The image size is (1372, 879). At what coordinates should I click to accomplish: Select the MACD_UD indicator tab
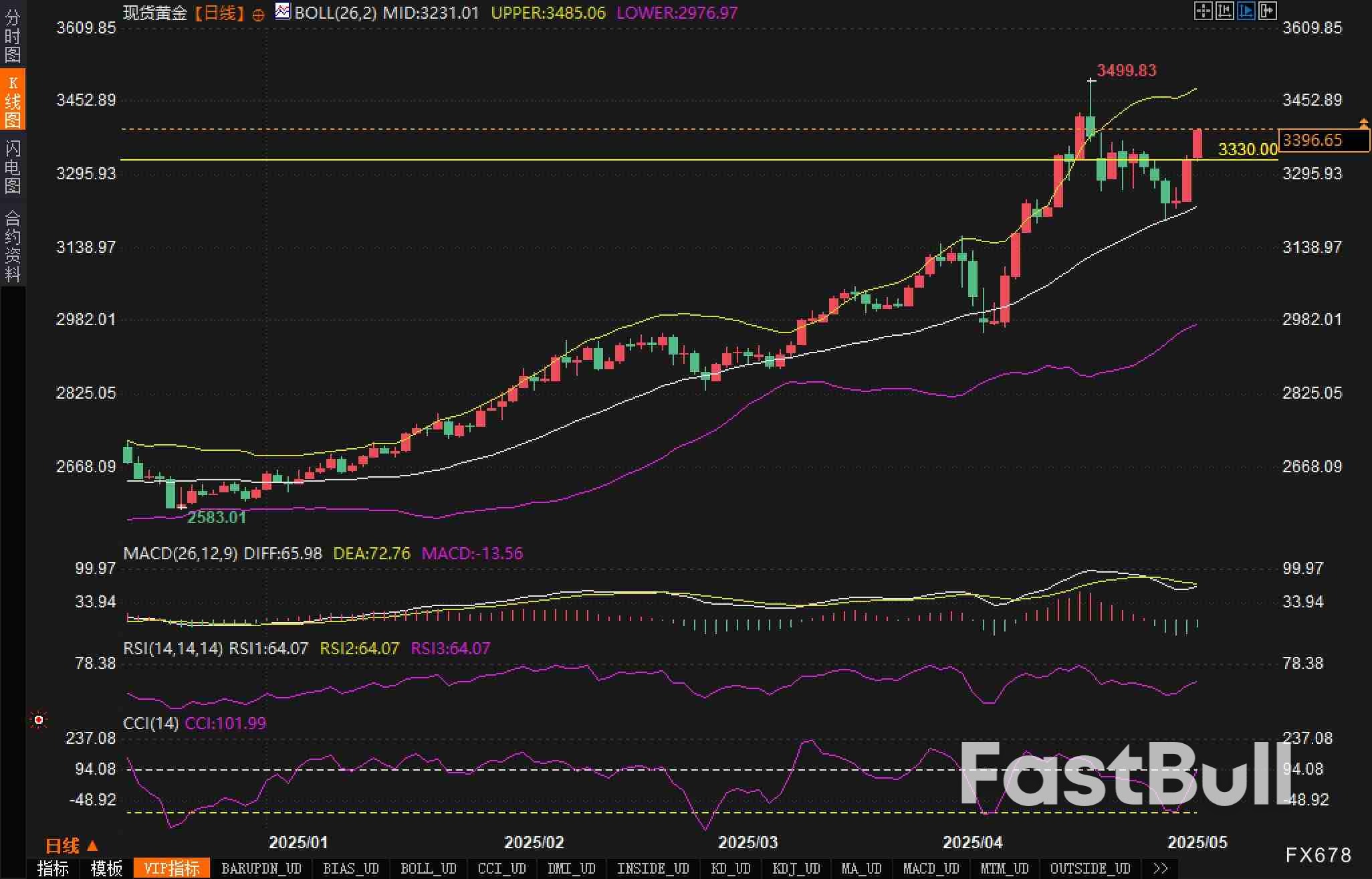pos(931,868)
